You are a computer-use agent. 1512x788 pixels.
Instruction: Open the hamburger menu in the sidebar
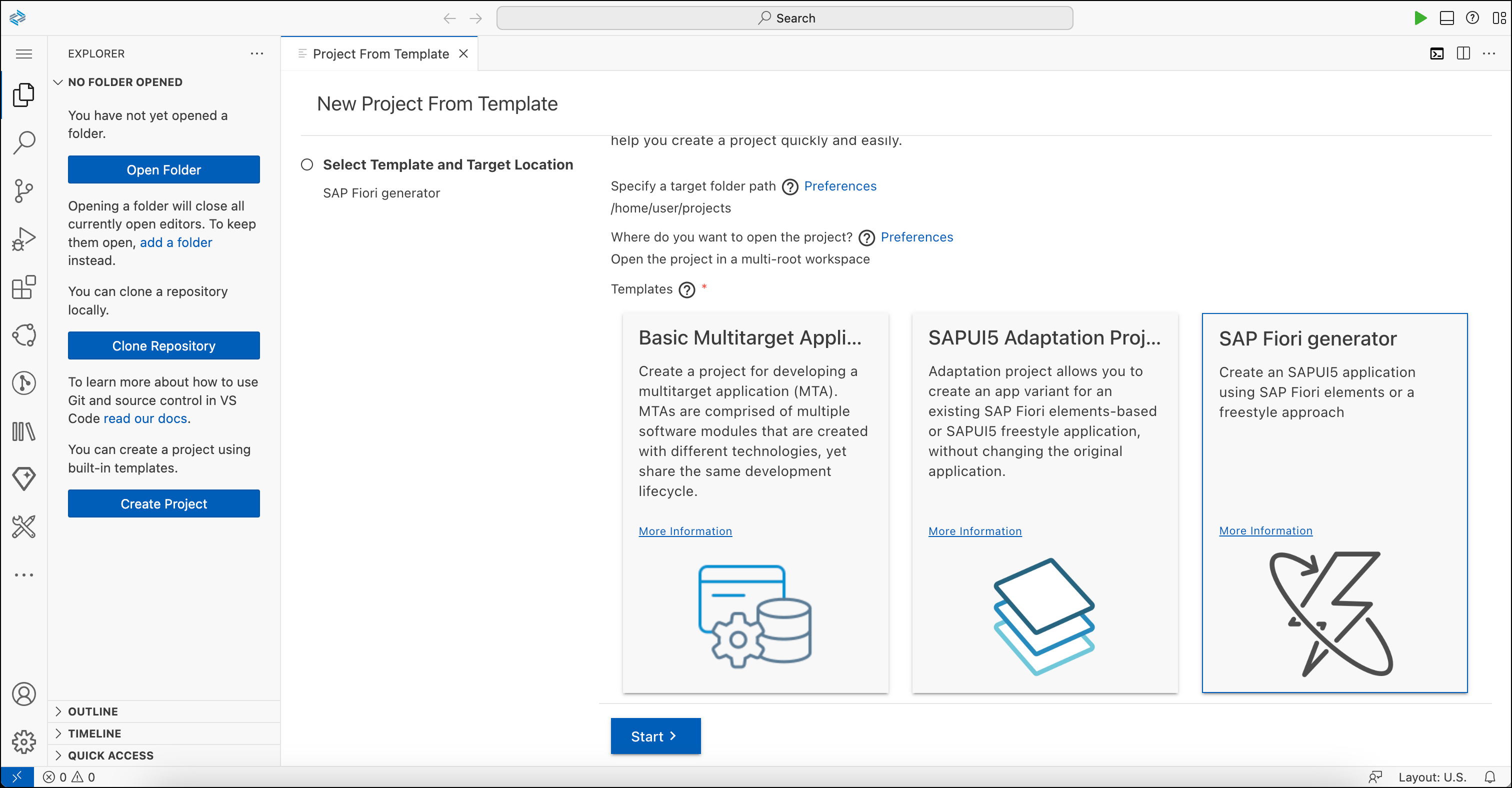23,53
